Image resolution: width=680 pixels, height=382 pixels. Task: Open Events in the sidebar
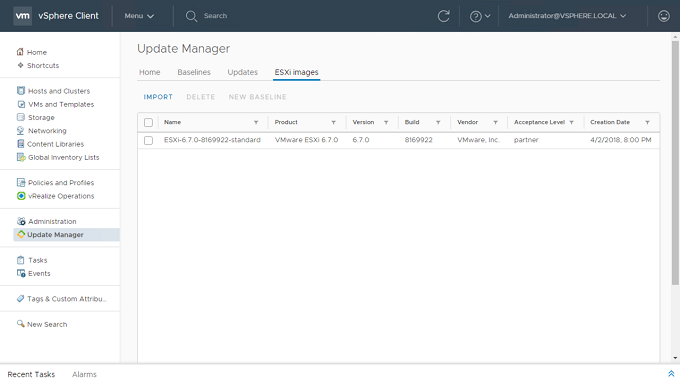[x=39, y=274]
